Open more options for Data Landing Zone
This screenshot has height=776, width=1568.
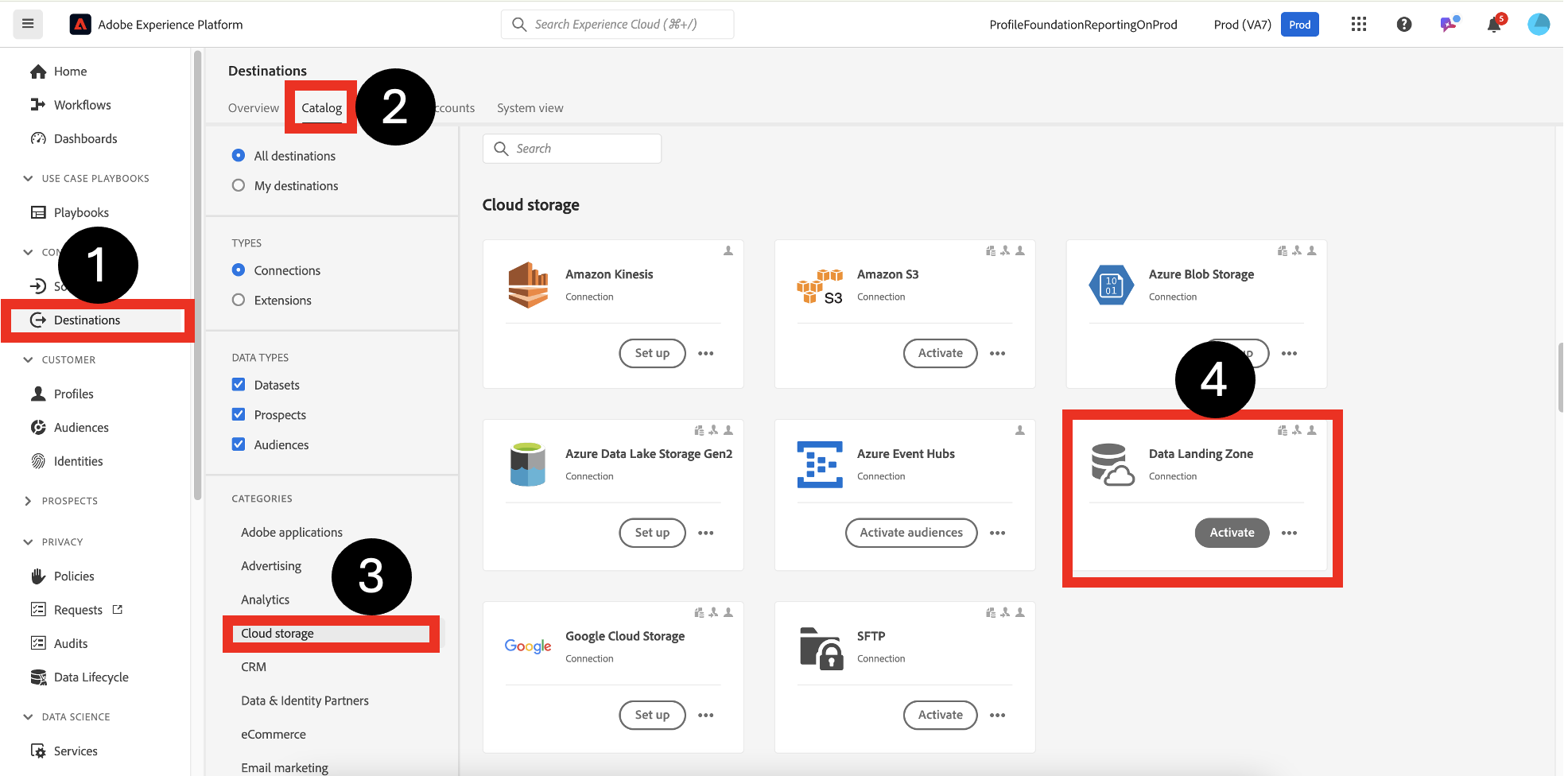(1289, 533)
